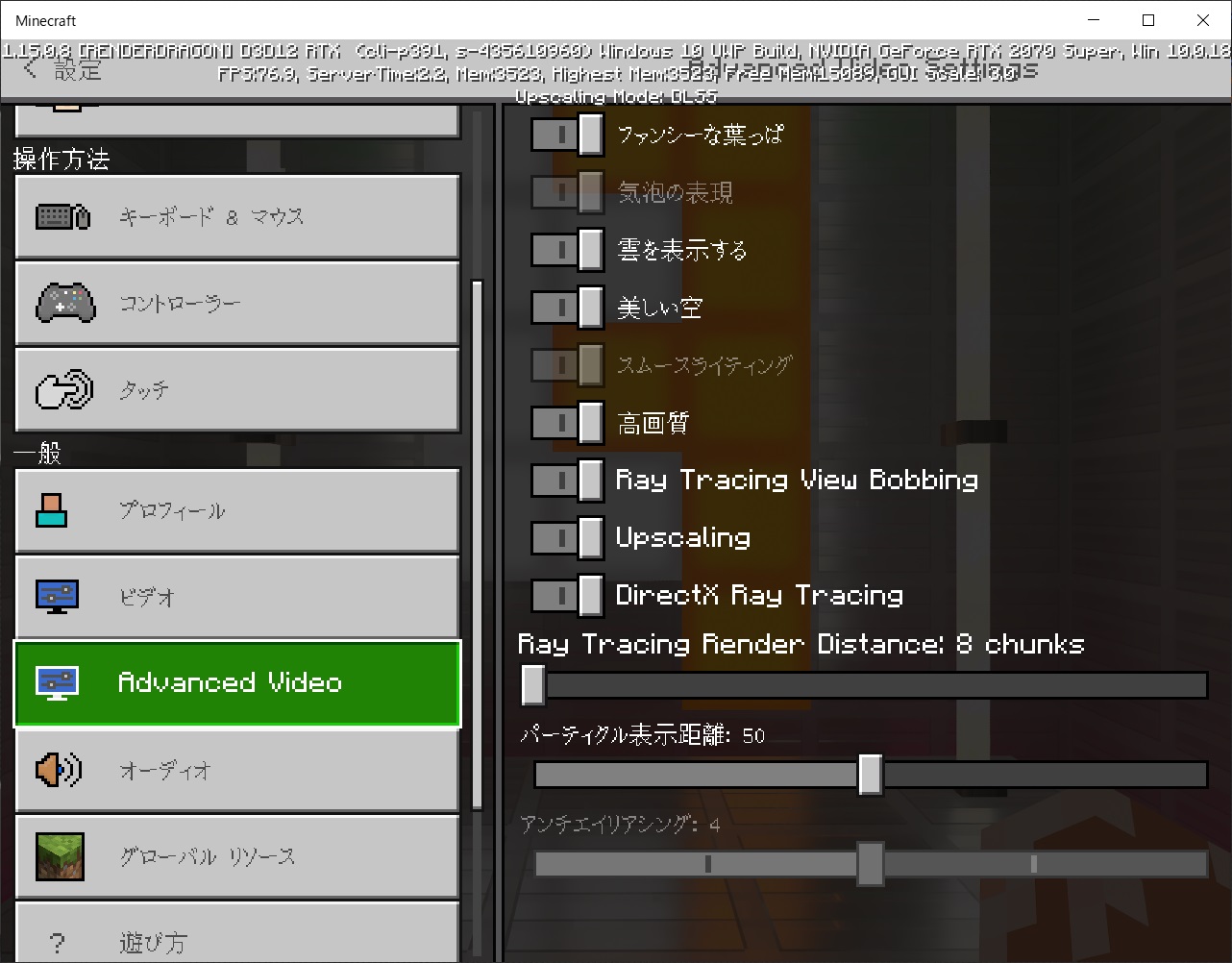Toggle the Upscaling switch

567,538
